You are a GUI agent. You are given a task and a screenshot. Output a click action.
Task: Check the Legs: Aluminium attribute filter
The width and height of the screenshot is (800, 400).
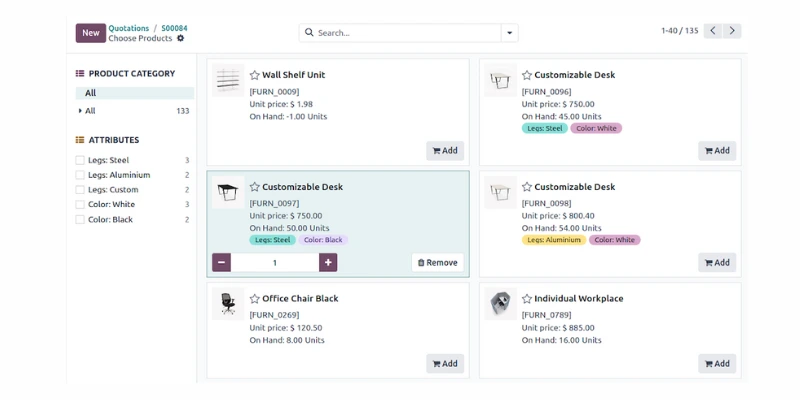coord(80,175)
